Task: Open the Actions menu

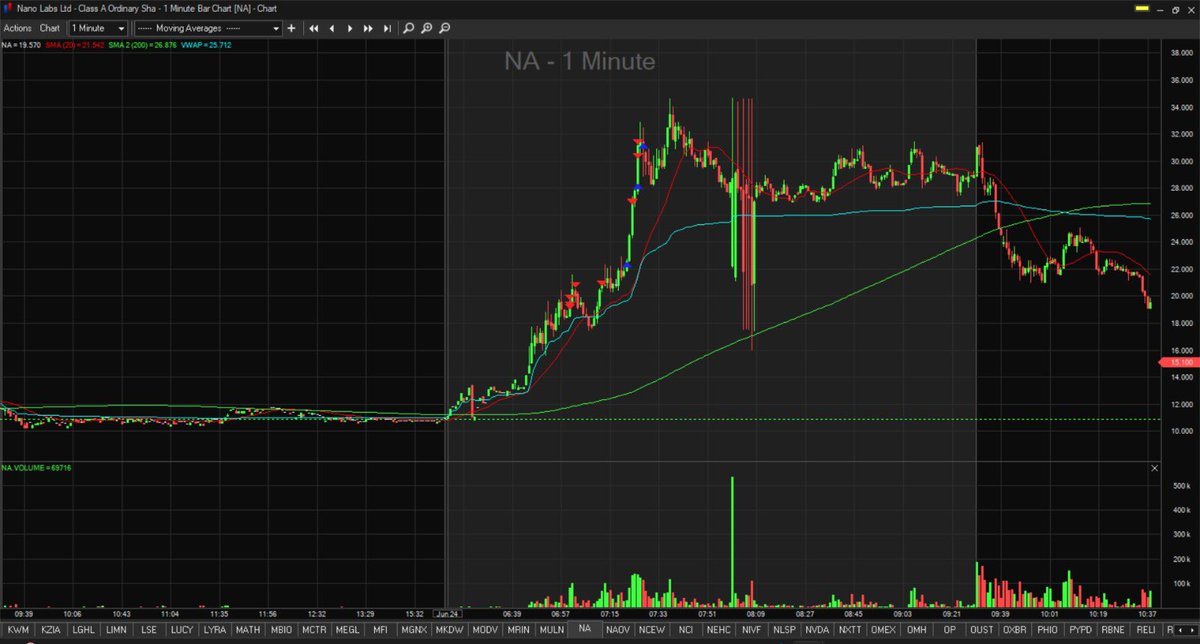Action: (18, 29)
